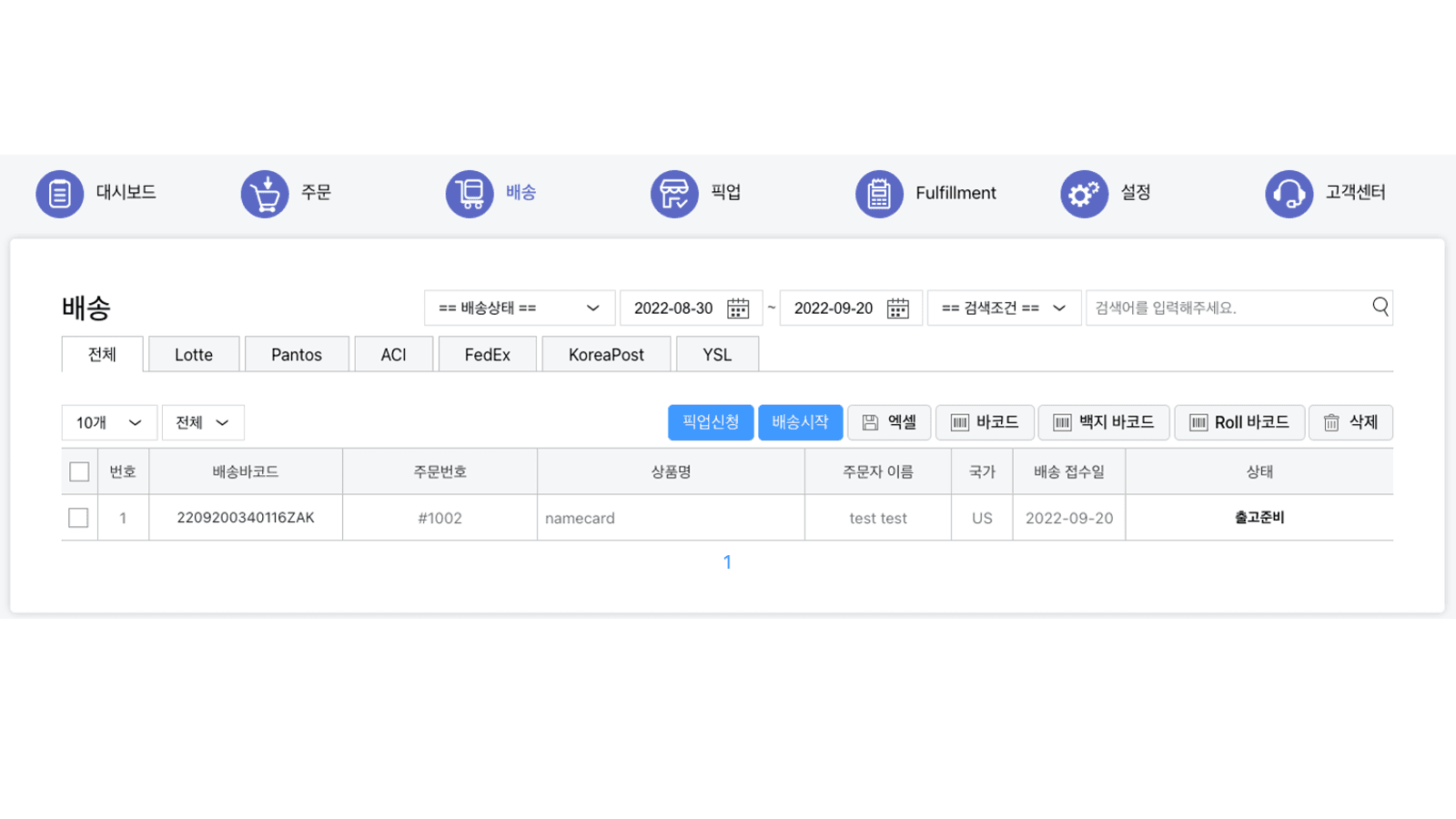Open the 픽업 (Pickup) store icon
Image resolution: width=1456 pixels, height=819 pixels.
673,193
